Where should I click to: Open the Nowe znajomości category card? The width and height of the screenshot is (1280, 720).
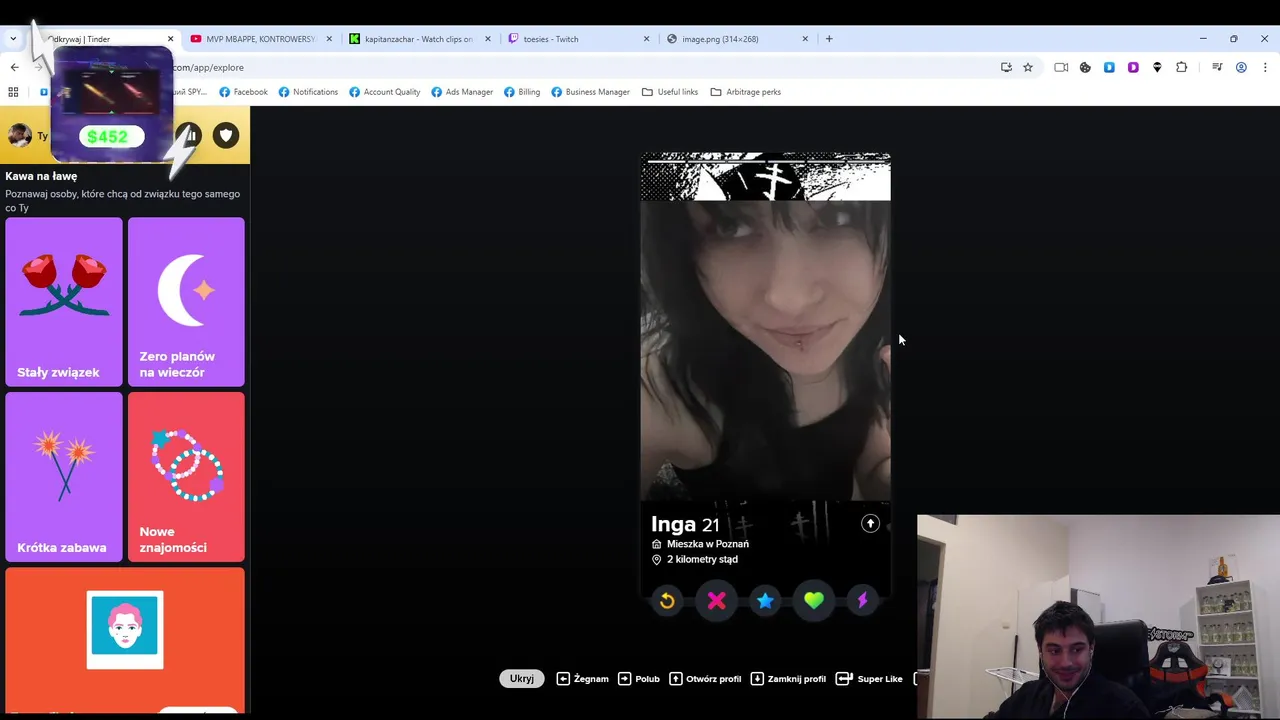186,476
